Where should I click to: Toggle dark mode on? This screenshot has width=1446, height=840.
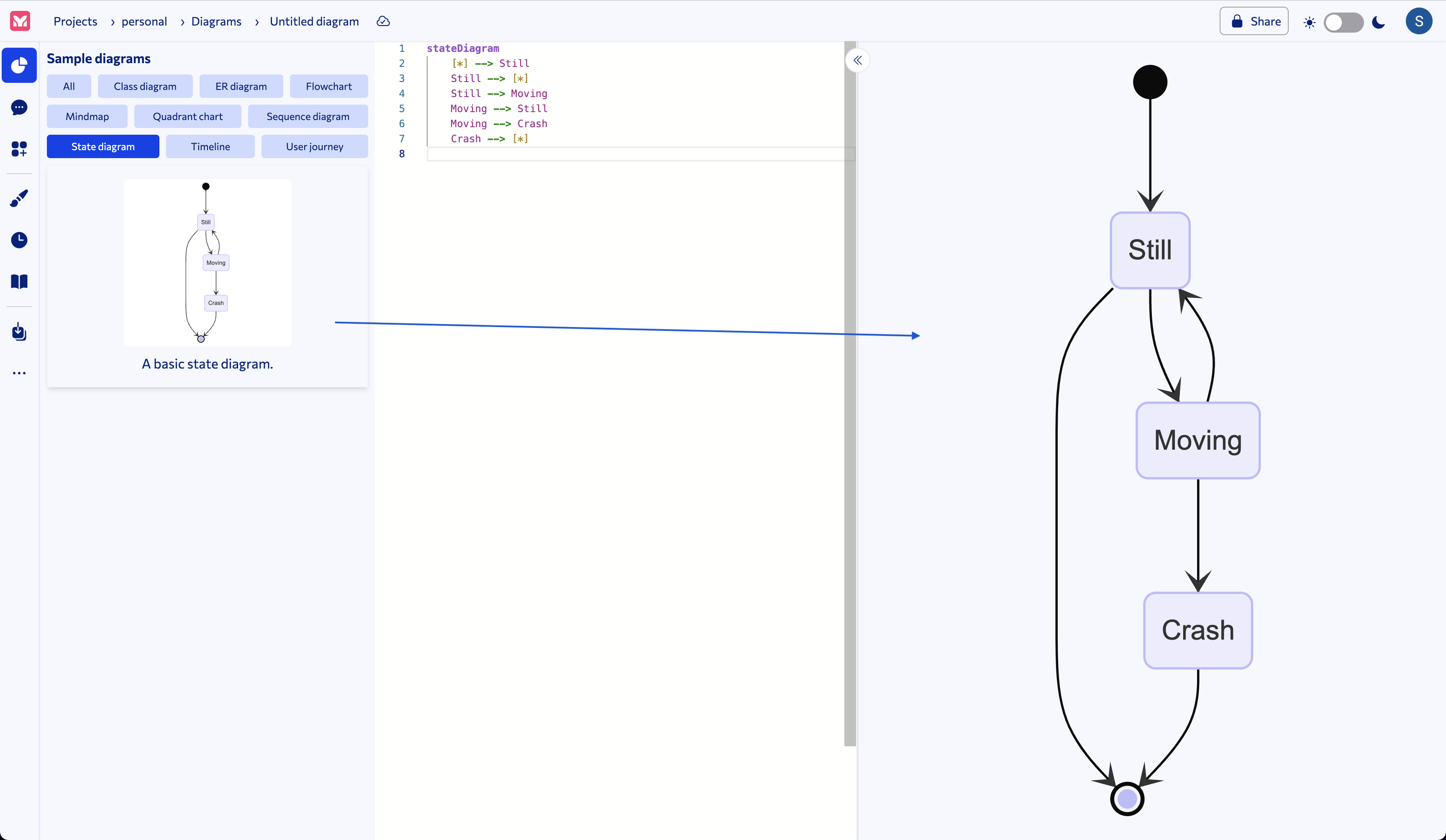click(x=1344, y=22)
